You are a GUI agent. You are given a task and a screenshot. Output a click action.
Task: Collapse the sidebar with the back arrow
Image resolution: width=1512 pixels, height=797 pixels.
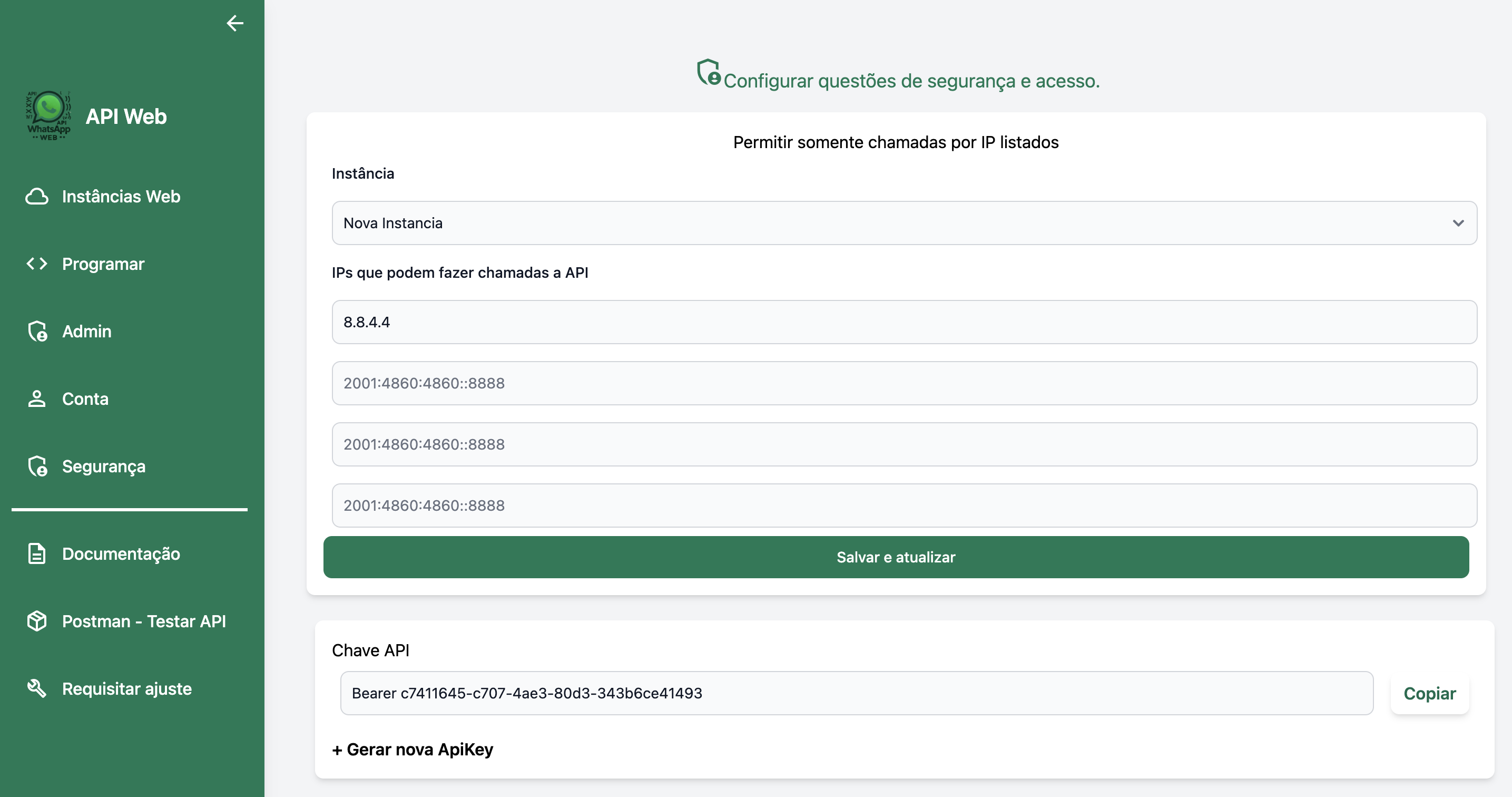[x=235, y=24]
